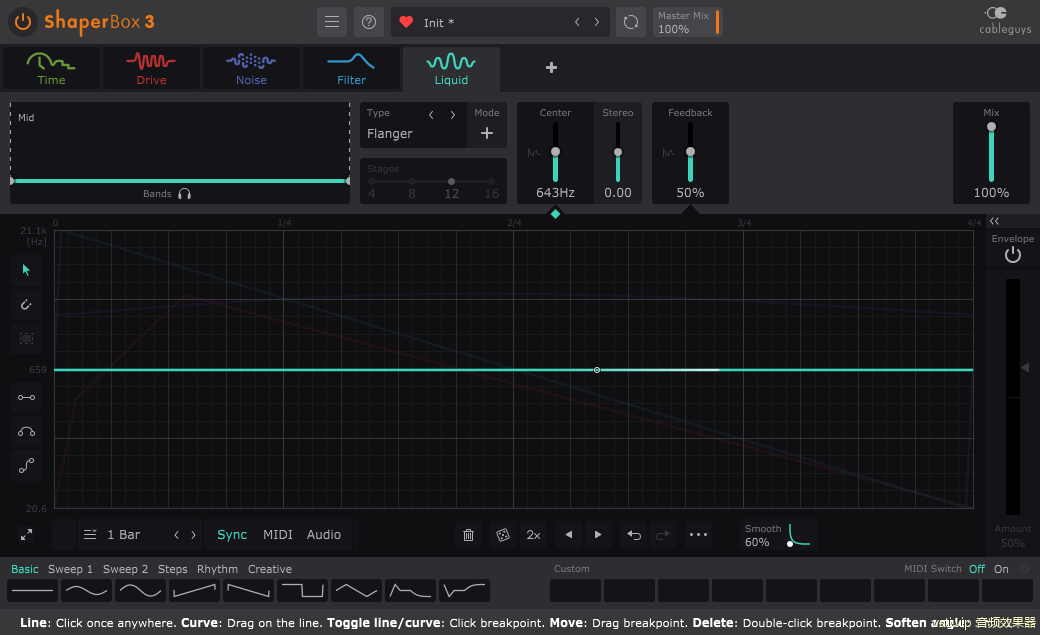Set Stages slider to 12
Image resolution: width=1040 pixels, height=635 pixels.
coord(451,181)
